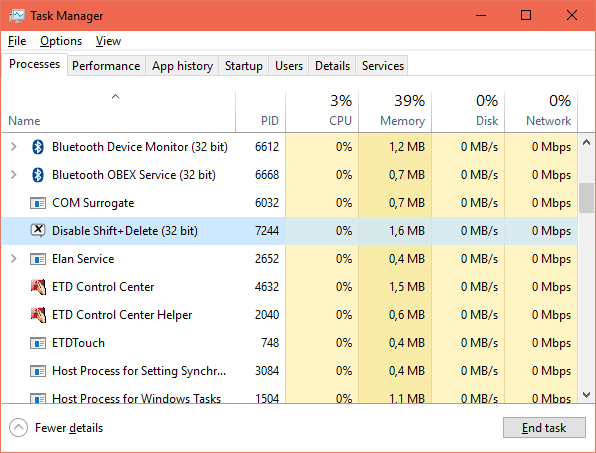Open the Options menu
Viewport: 596px width, 453px height.
tap(61, 41)
